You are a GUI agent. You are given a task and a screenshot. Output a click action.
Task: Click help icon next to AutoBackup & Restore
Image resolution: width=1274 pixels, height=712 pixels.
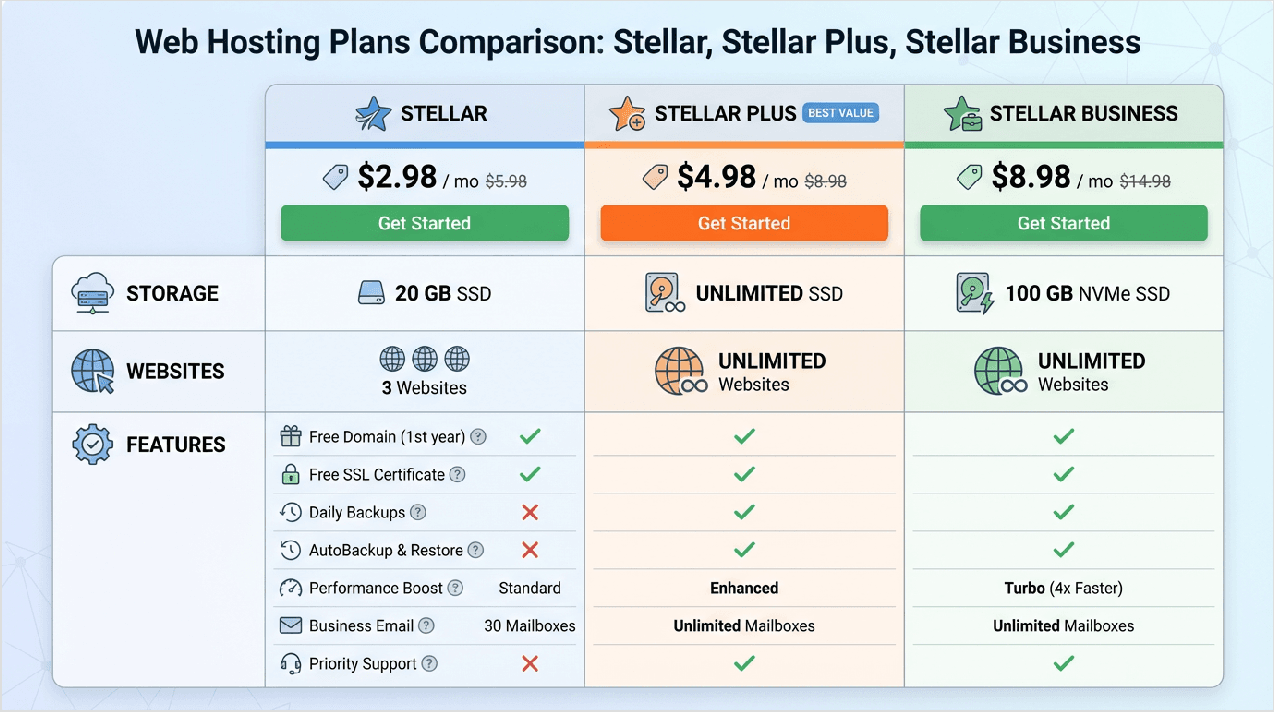(x=476, y=550)
